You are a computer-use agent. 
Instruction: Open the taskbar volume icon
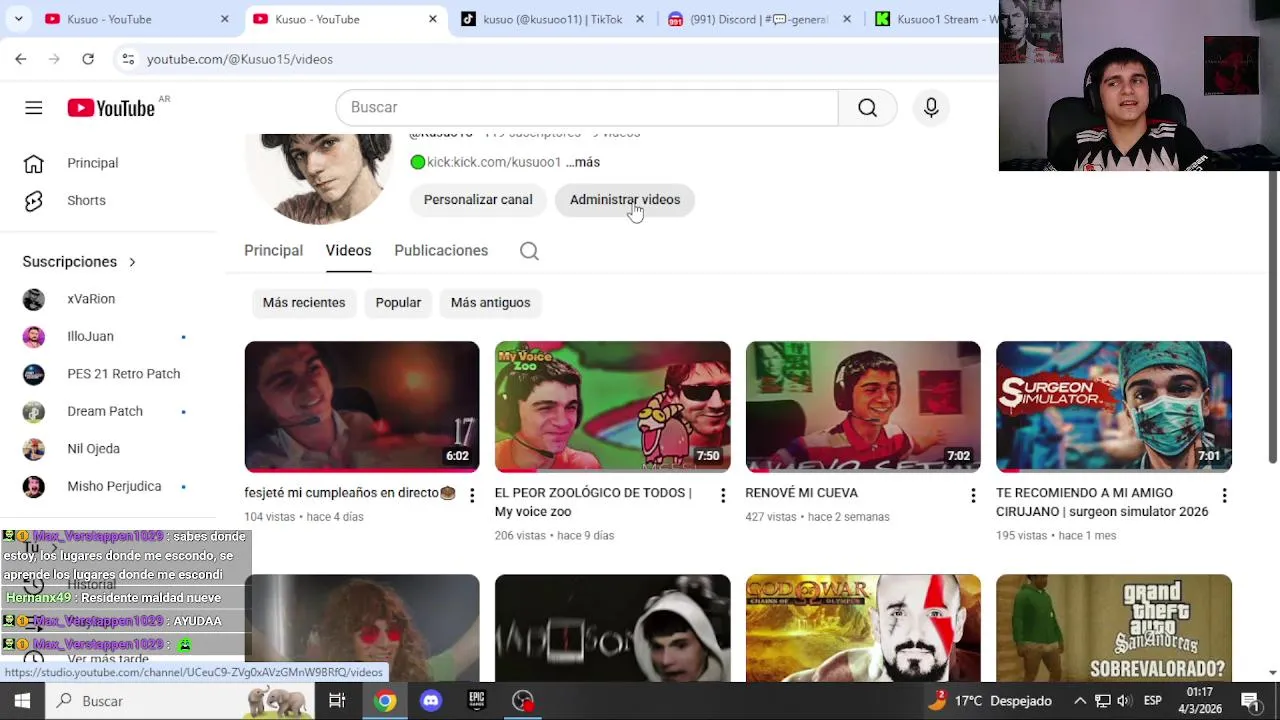[x=1124, y=701]
